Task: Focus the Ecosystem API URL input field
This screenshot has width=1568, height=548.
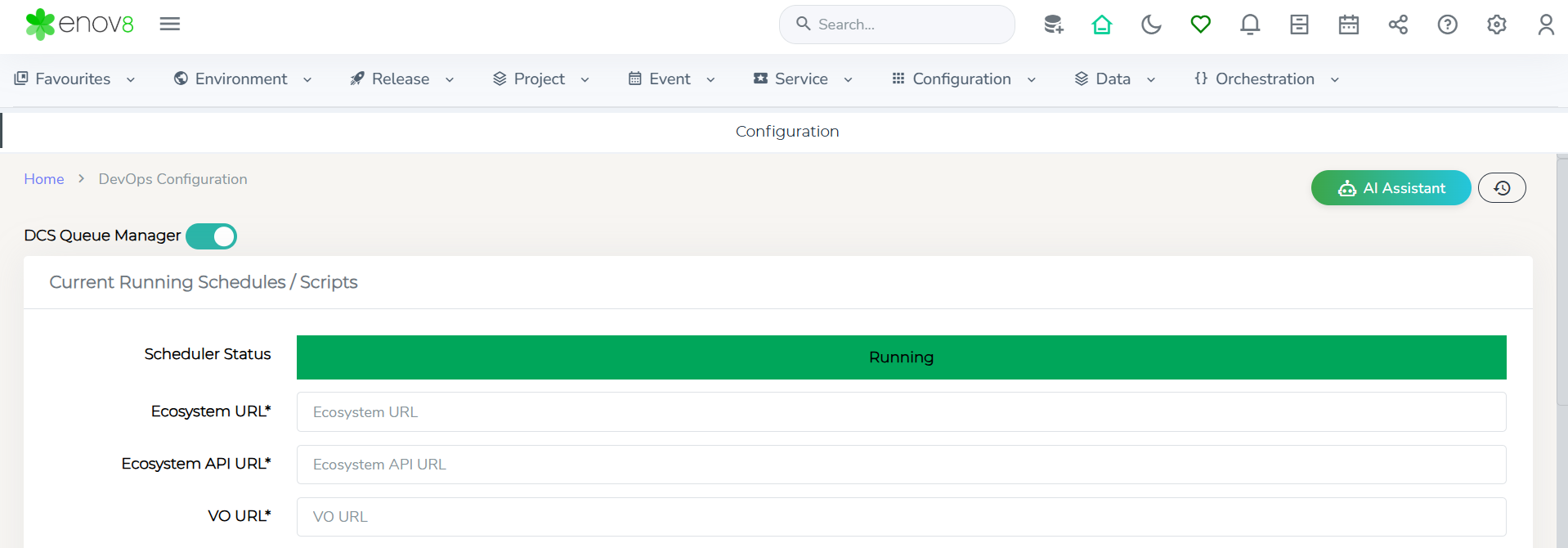Action: 901,465
